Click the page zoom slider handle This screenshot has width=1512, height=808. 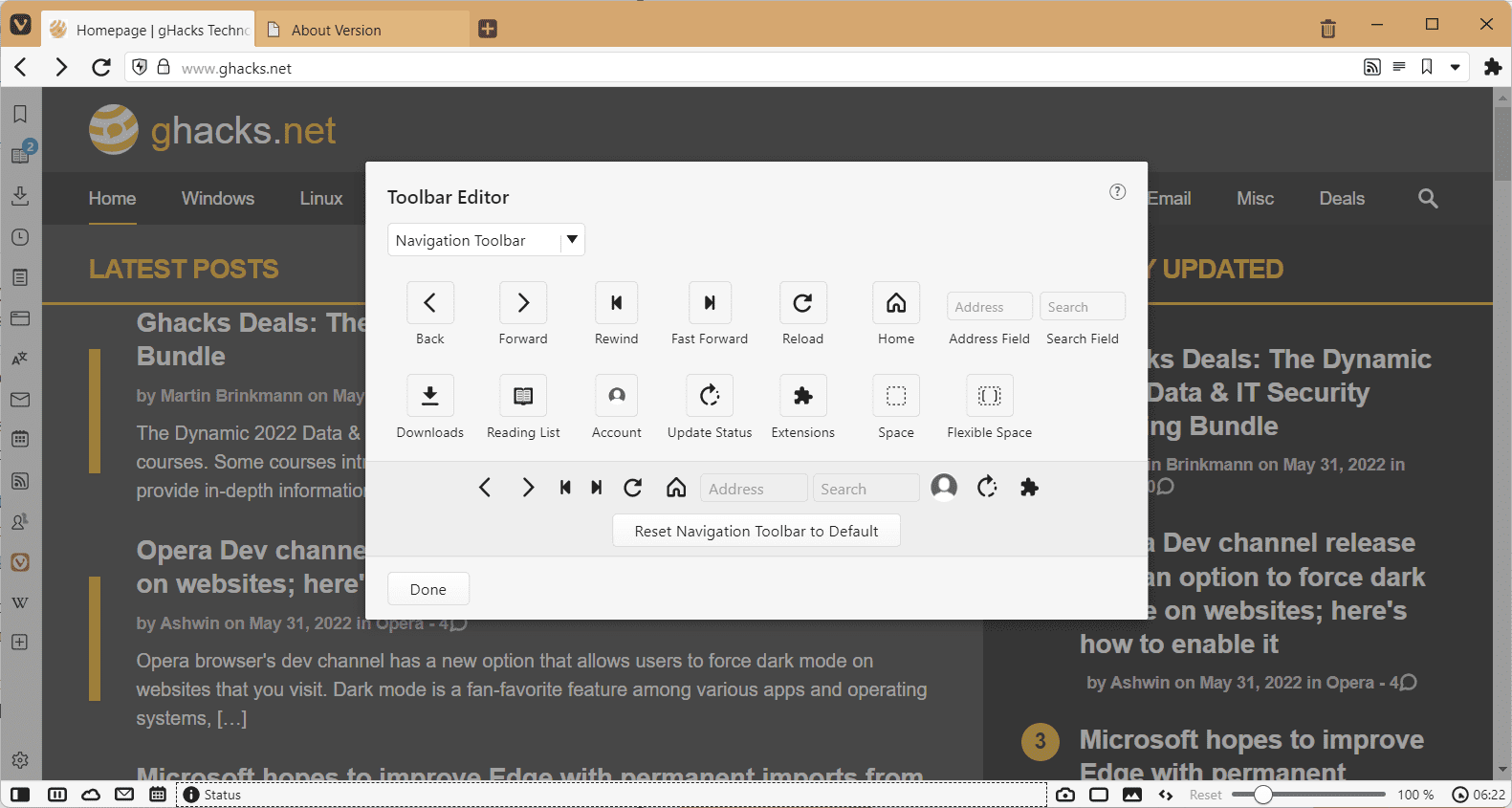tap(1262, 795)
